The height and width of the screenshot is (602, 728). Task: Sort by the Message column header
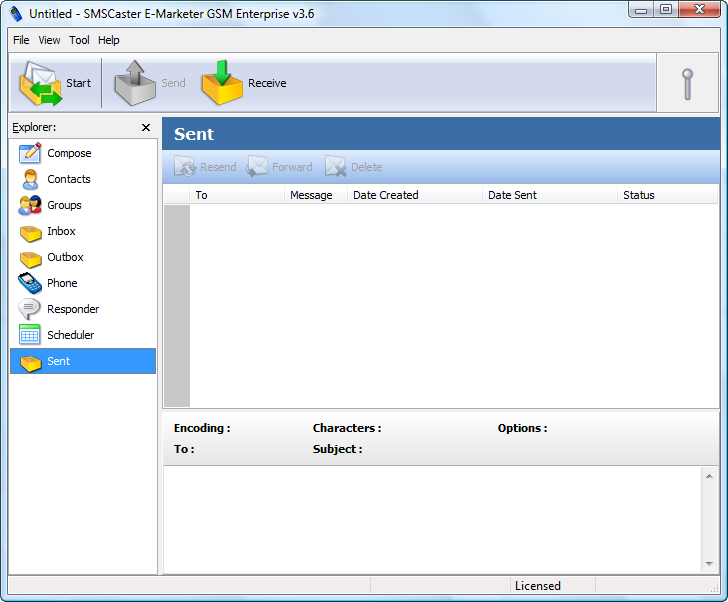(x=316, y=195)
